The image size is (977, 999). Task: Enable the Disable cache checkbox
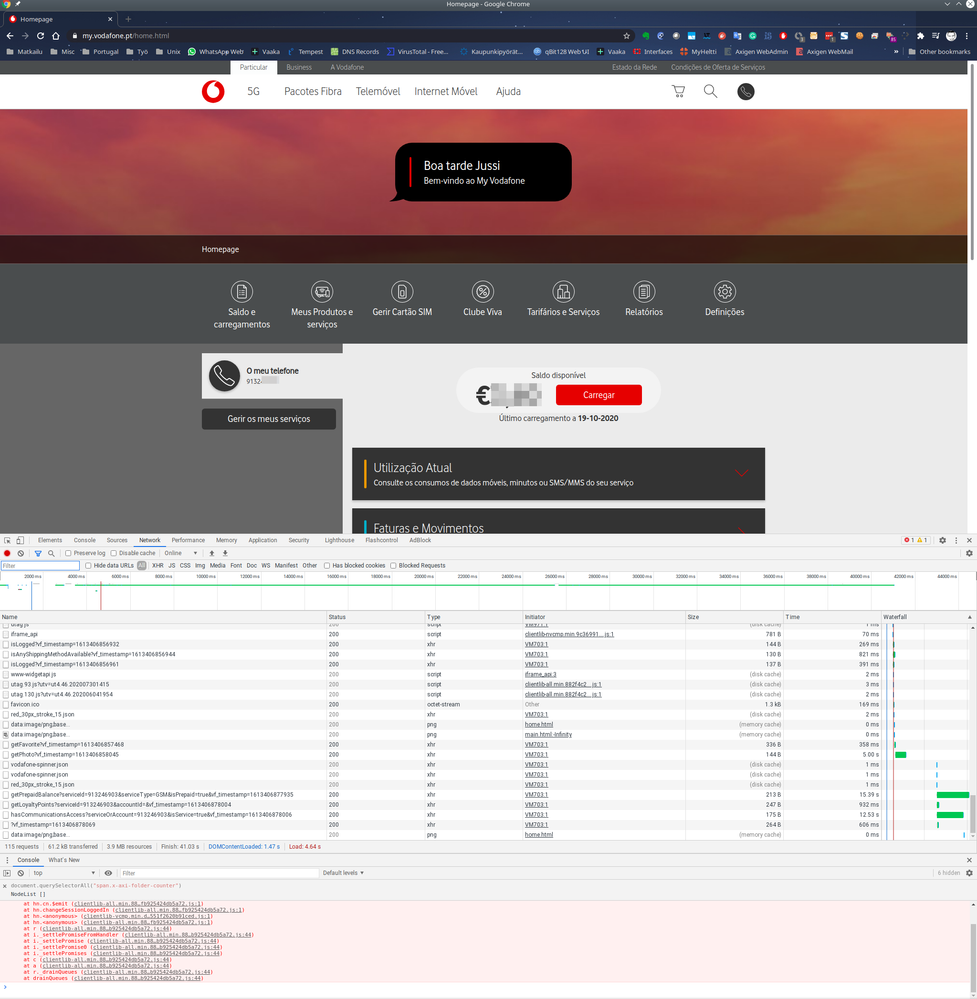112,552
